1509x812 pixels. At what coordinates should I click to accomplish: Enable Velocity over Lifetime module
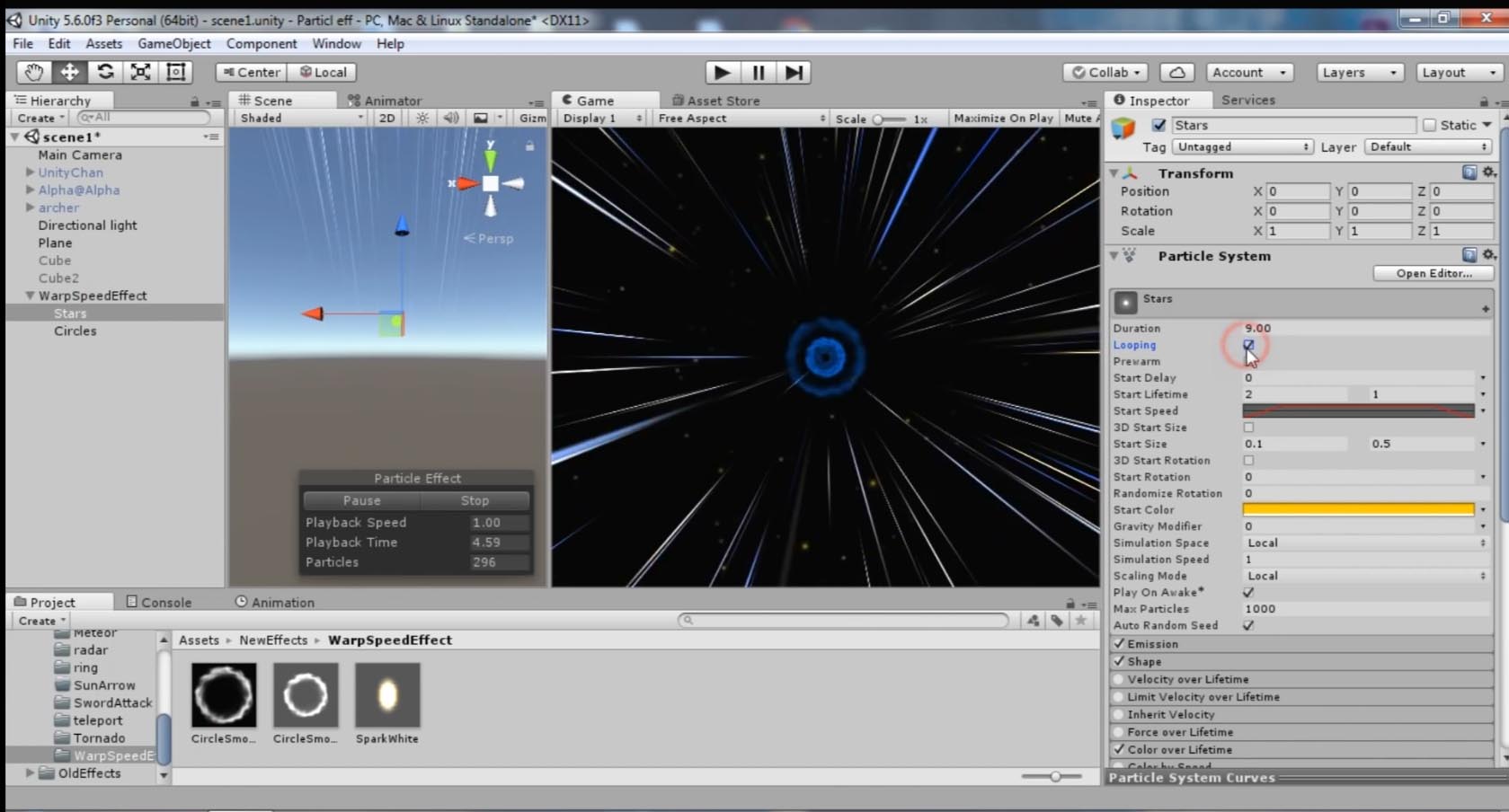tap(1119, 680)
